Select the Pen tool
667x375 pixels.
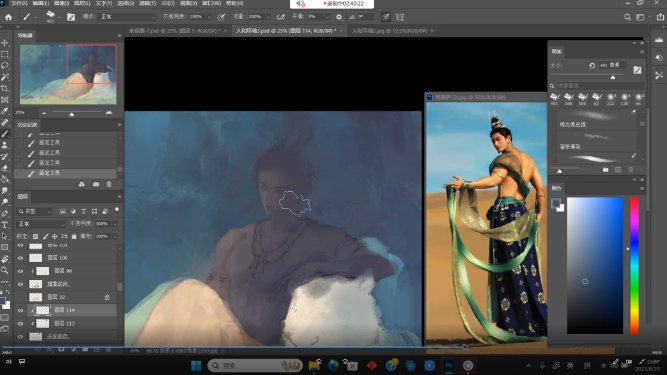pyautogui.click(x=5, y=213)
